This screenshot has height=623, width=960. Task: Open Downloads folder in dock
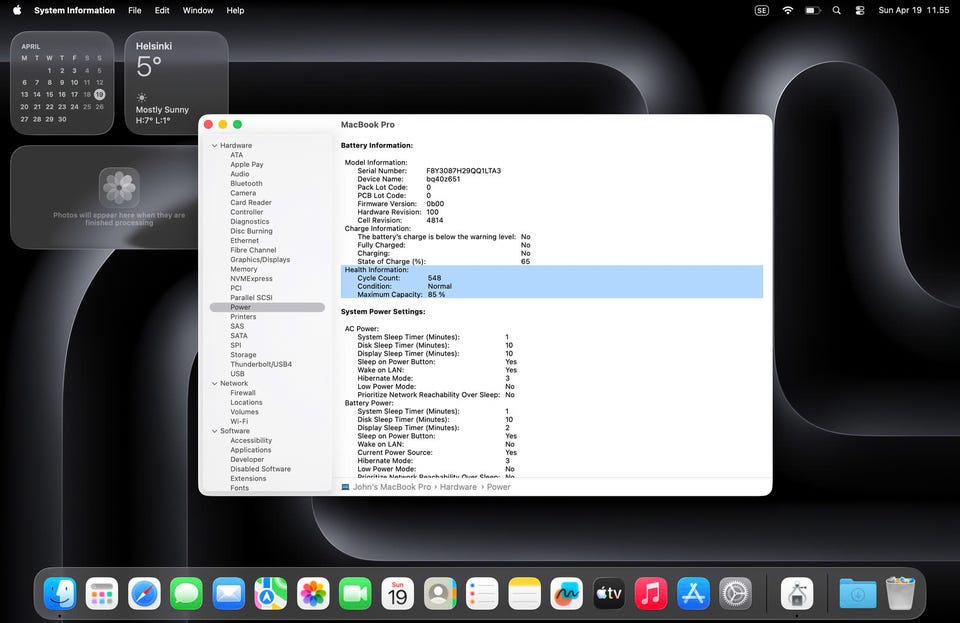coord(857,593)
